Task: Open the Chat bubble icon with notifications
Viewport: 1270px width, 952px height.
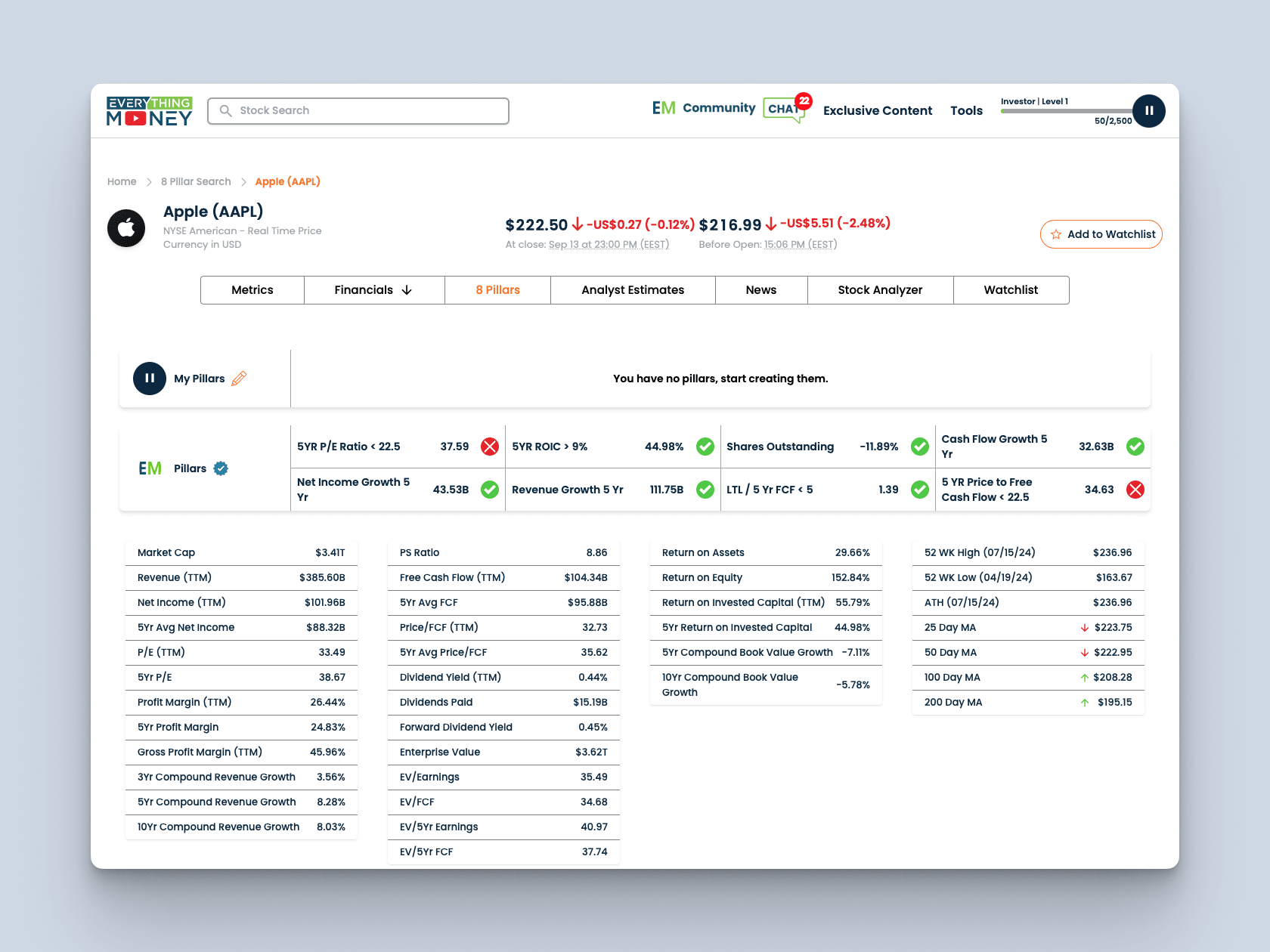Action: pos(783,110)
